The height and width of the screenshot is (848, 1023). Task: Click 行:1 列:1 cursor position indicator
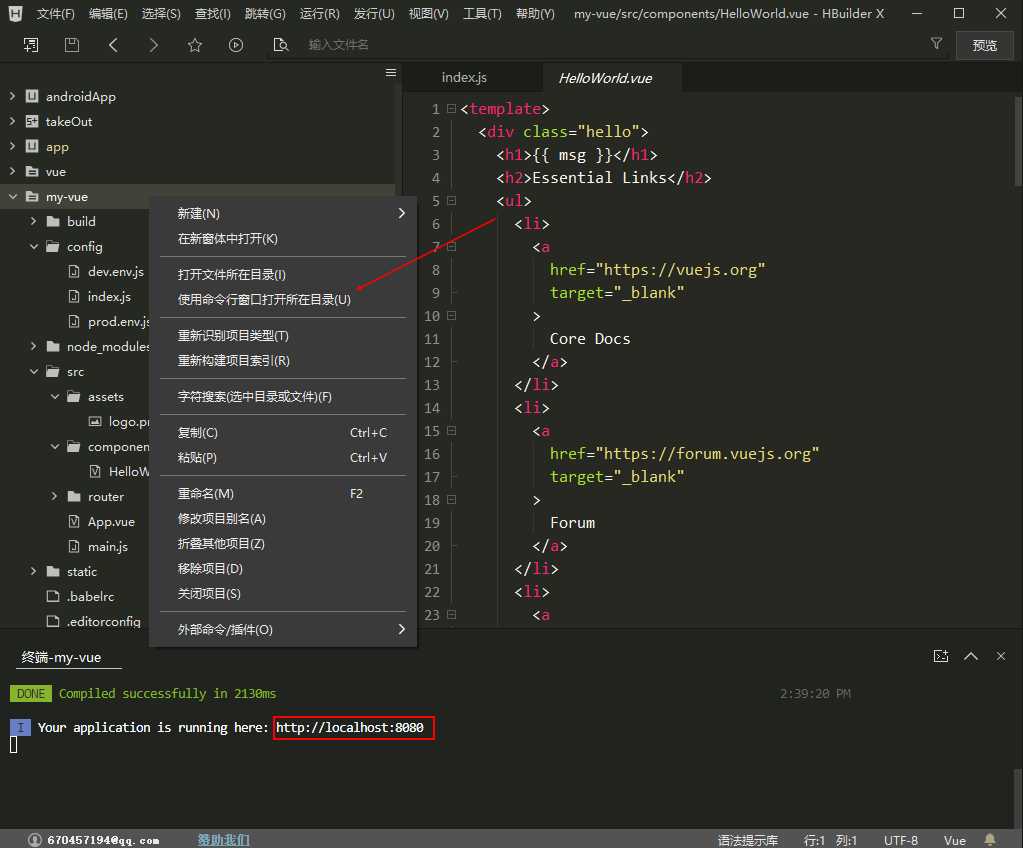[830, 840]
